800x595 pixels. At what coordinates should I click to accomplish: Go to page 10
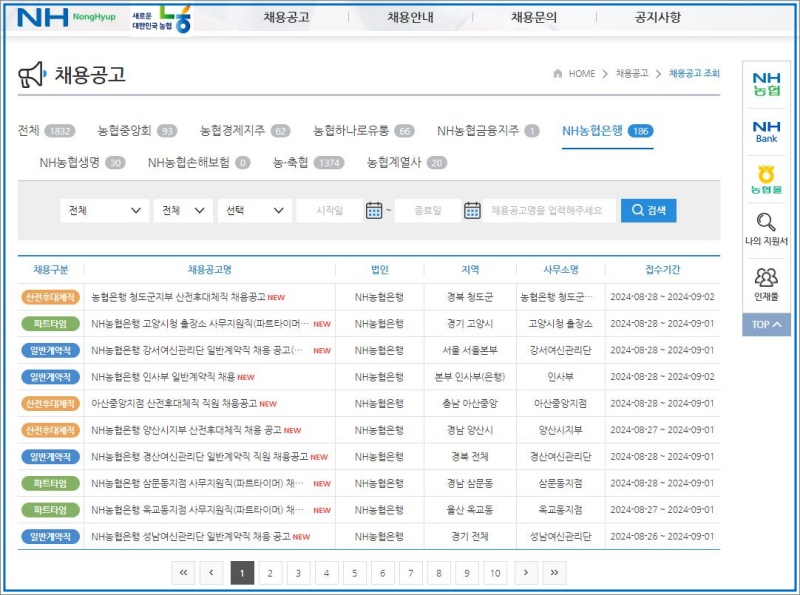coord(495,573)
